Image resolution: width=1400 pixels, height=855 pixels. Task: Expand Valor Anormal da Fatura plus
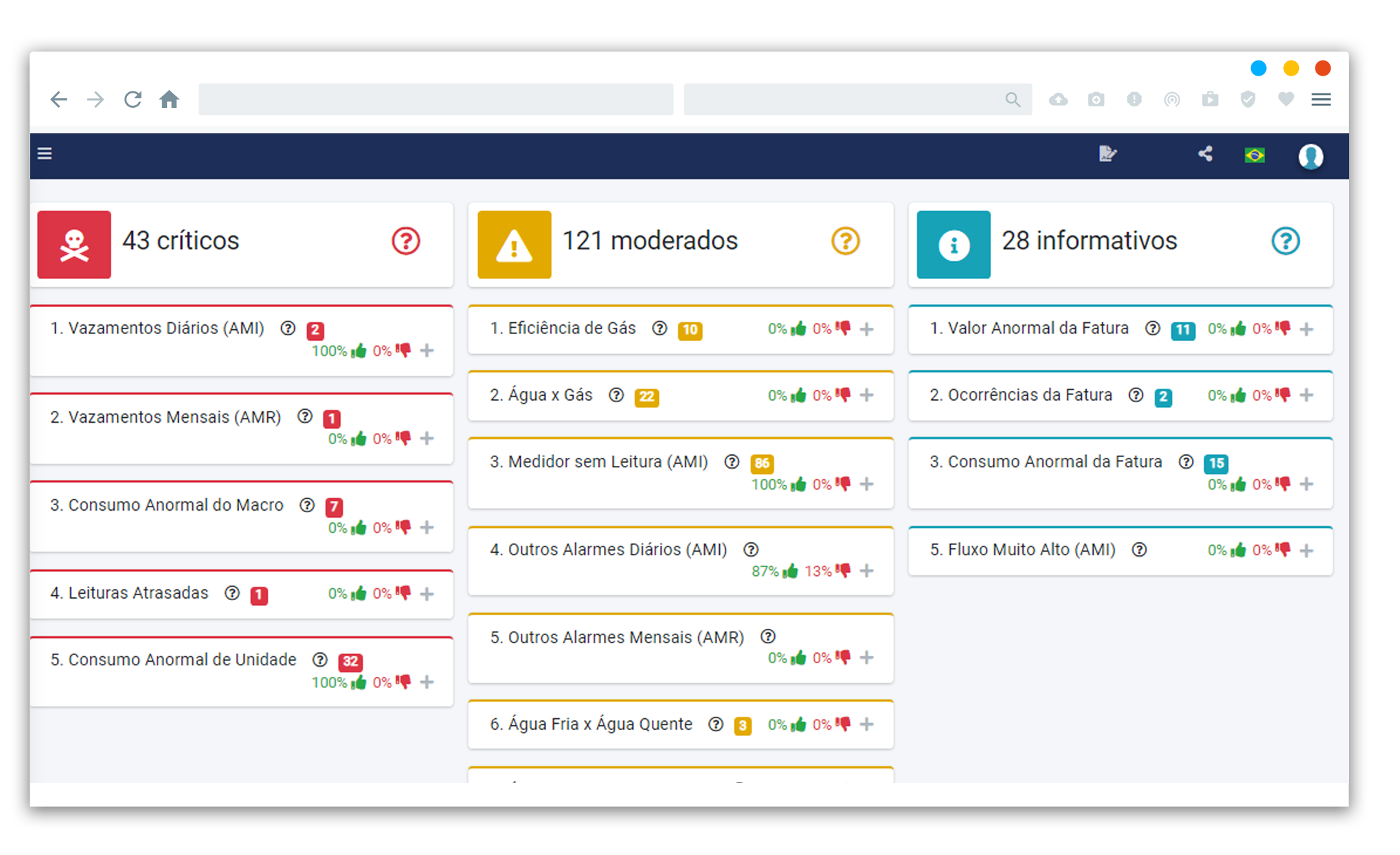pyautogui.click(x=1307, y=329)
